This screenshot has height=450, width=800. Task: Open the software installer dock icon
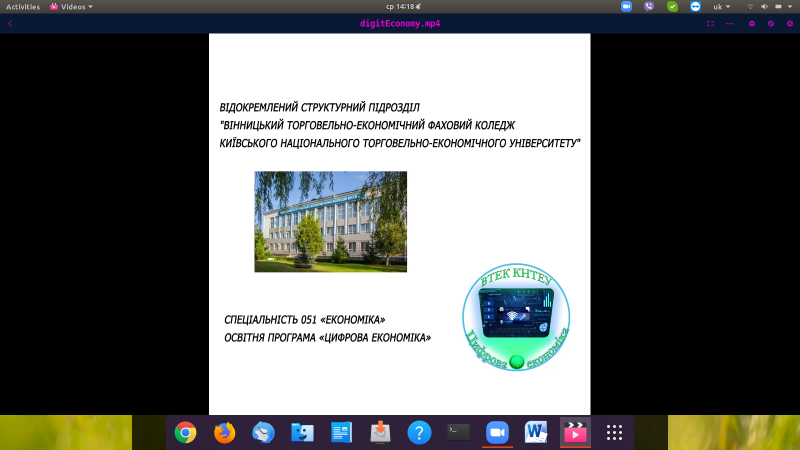tap(380, 433)
